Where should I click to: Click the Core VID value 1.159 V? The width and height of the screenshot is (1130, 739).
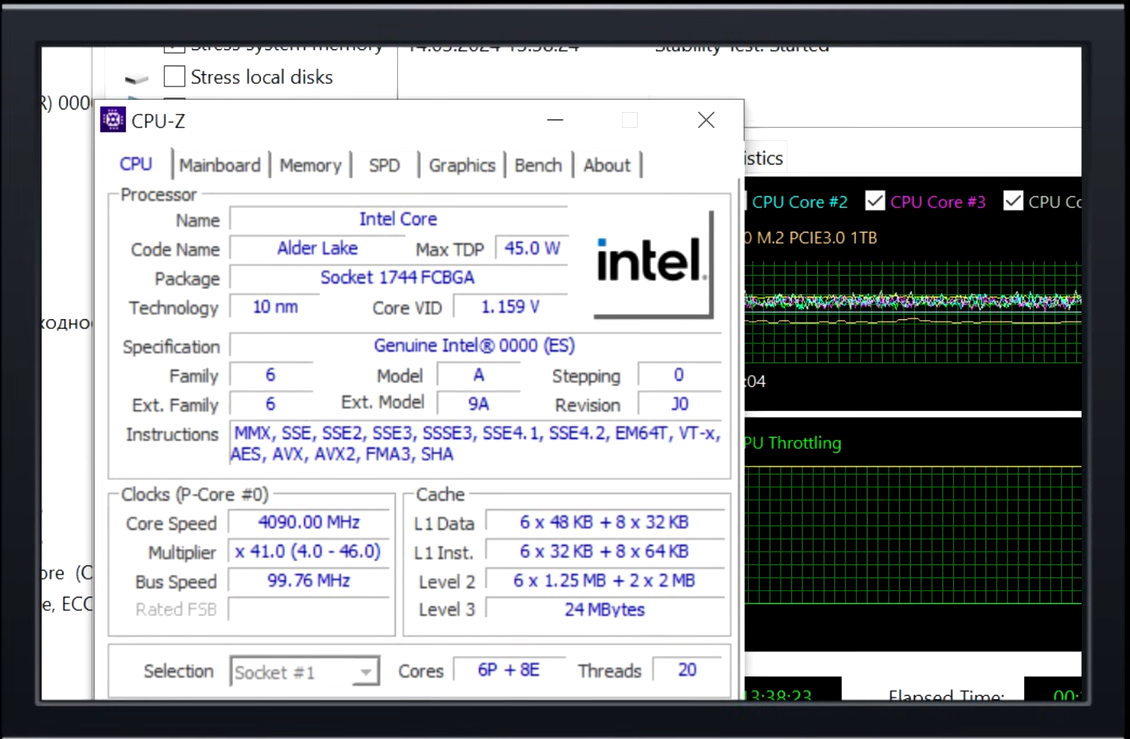coord(510,307)
